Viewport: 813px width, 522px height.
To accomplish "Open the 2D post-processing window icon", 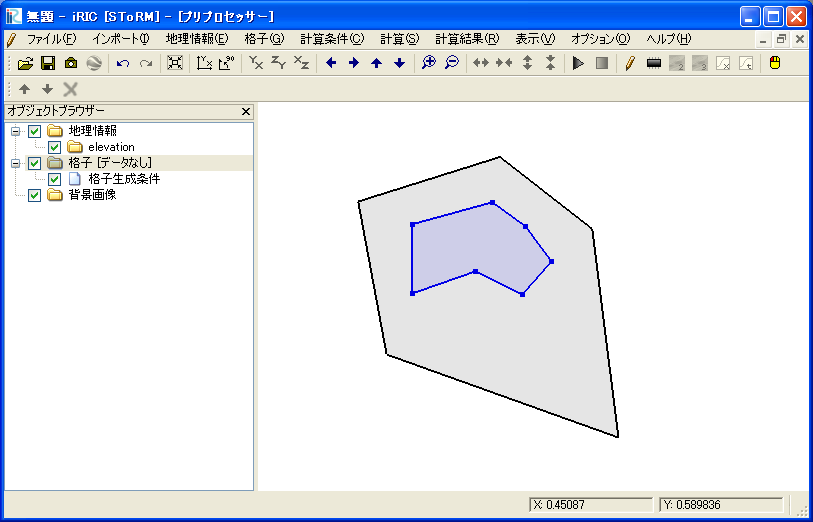I will click(677, 63).
